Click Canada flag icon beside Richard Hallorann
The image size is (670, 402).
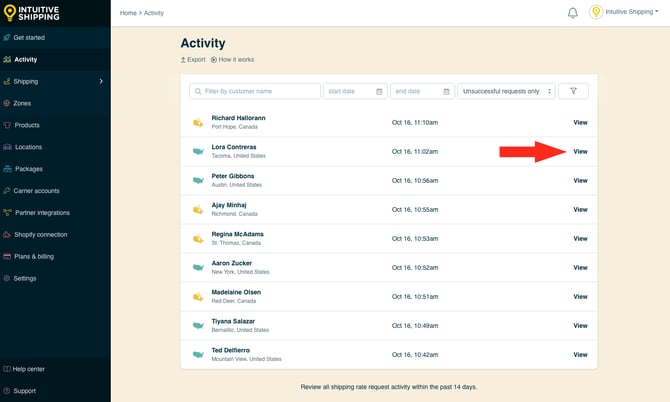coord(198,123)
